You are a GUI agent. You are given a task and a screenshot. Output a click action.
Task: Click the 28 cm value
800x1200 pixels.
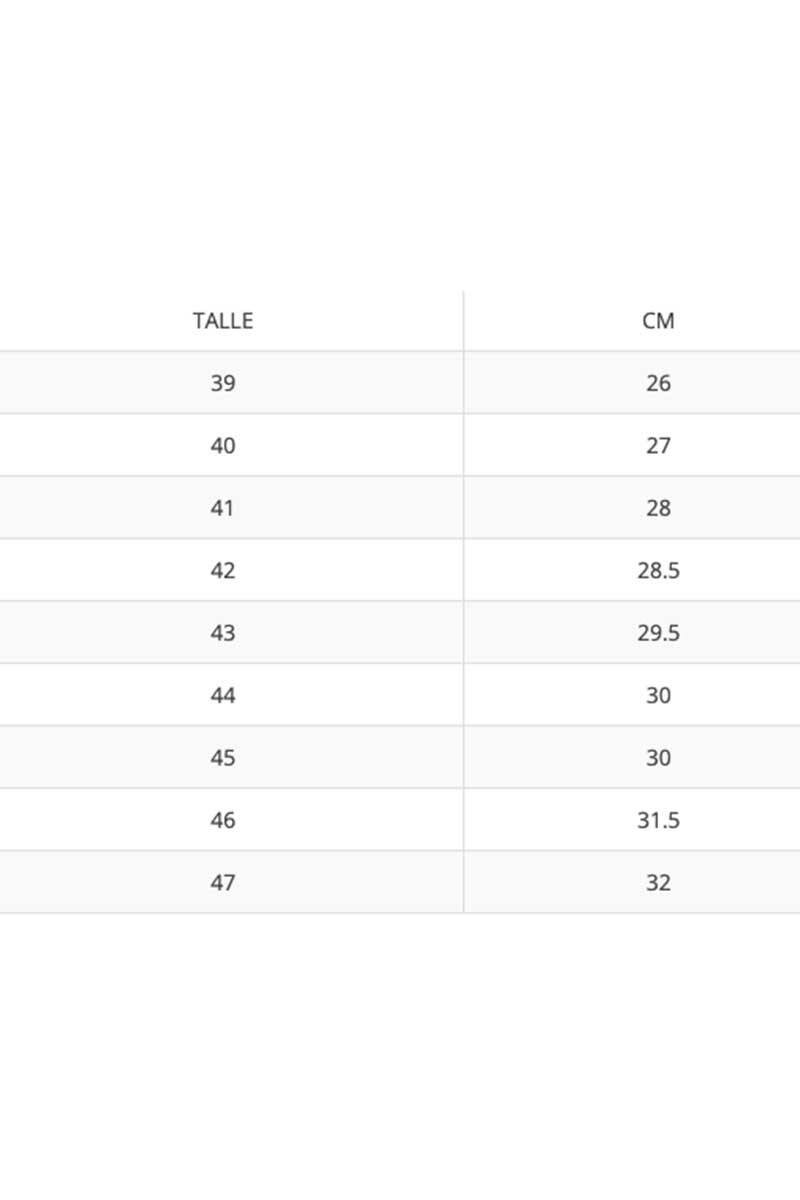[658, 508]
